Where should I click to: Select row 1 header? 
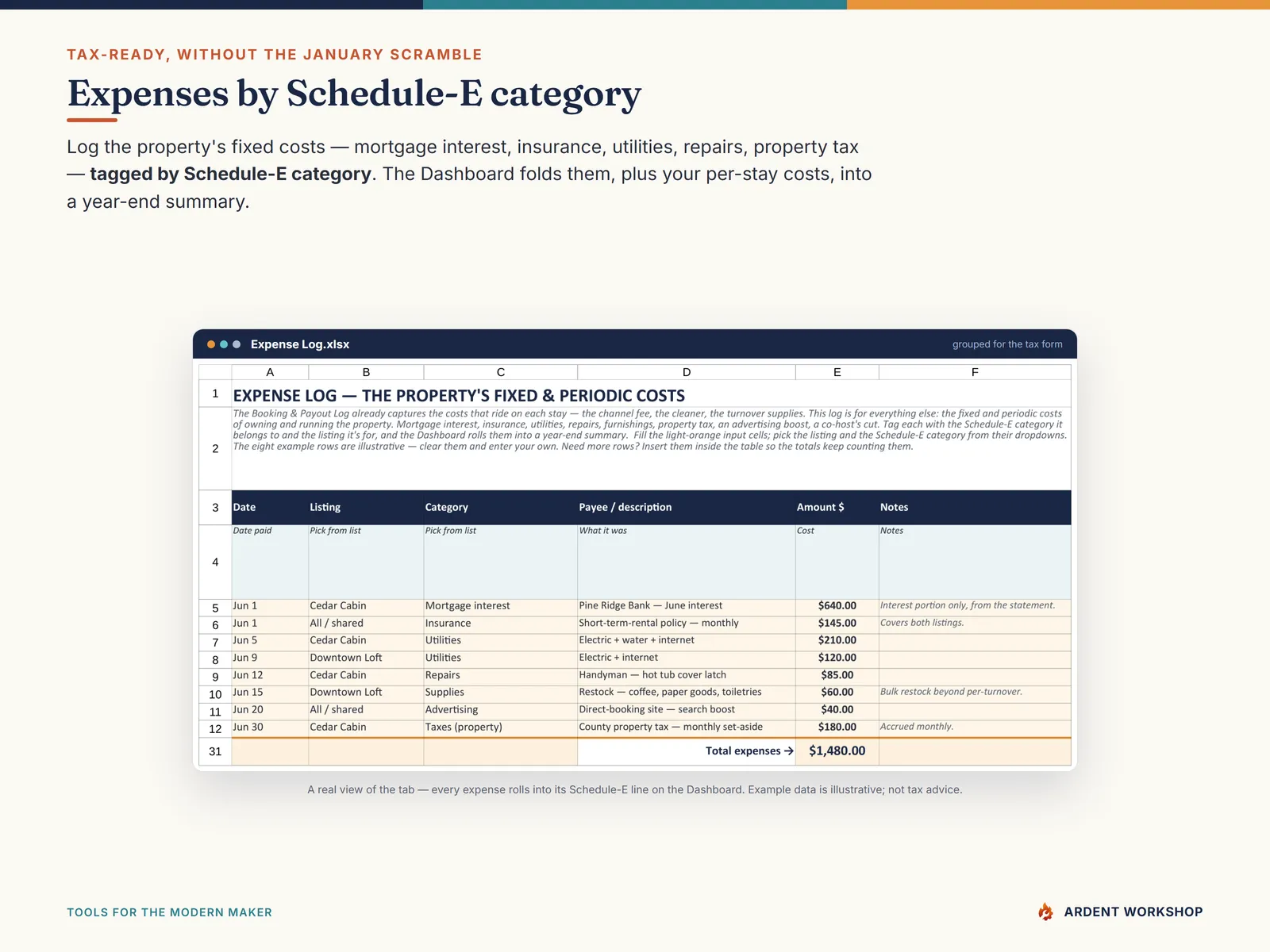pos(215,393)
